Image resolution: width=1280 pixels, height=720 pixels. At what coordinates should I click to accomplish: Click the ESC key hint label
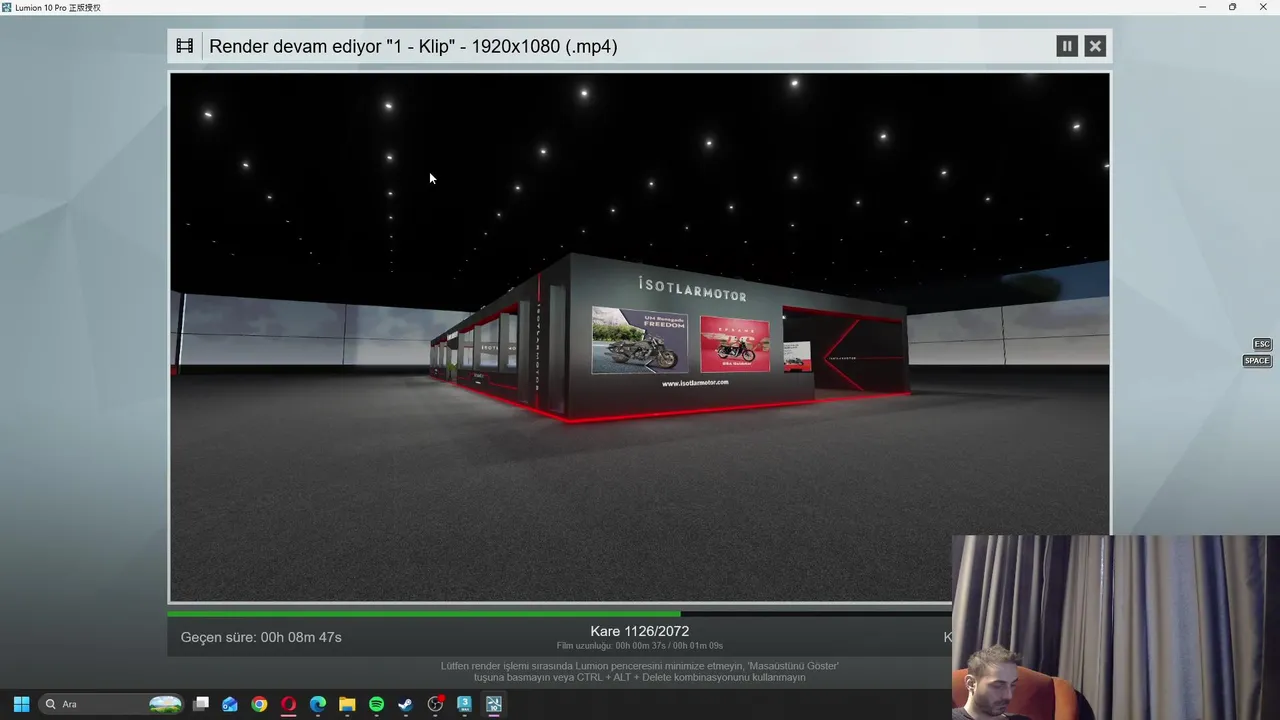pos(1262,344)
